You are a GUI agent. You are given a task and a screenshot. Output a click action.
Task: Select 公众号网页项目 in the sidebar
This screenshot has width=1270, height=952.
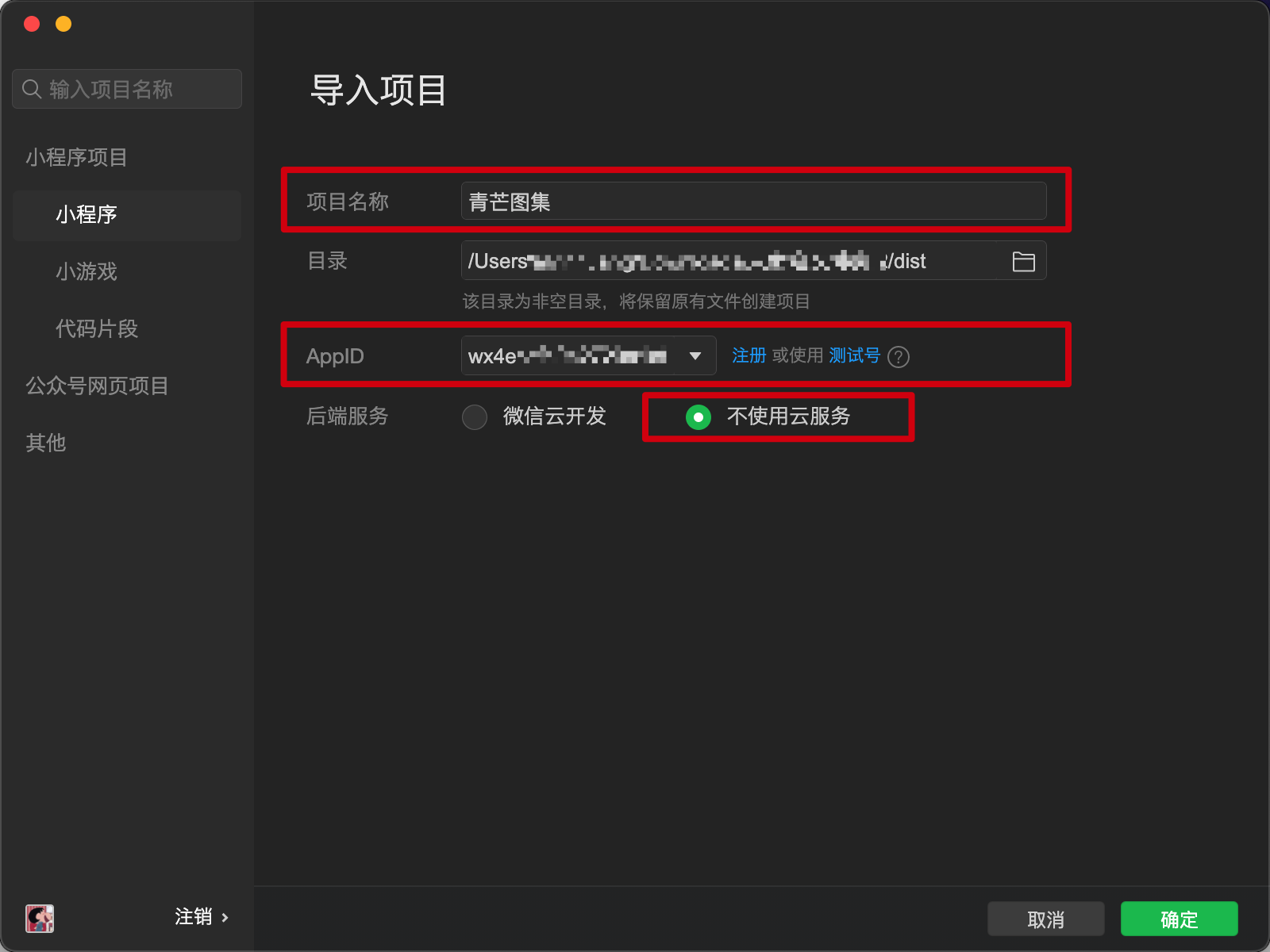(x=97, y=386)
